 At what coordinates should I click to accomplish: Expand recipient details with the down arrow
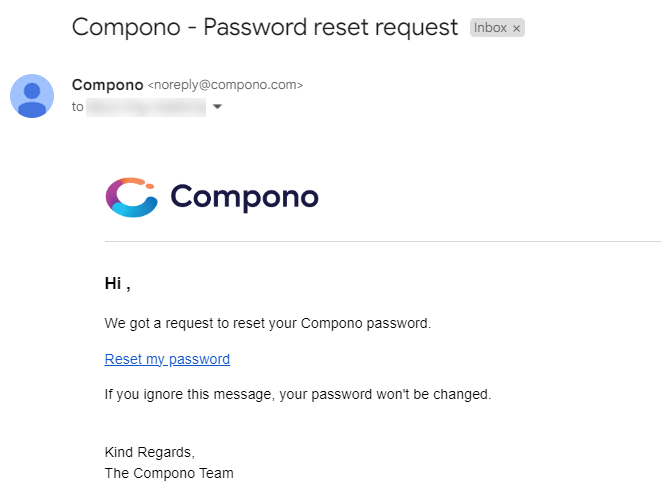point(217,107)
